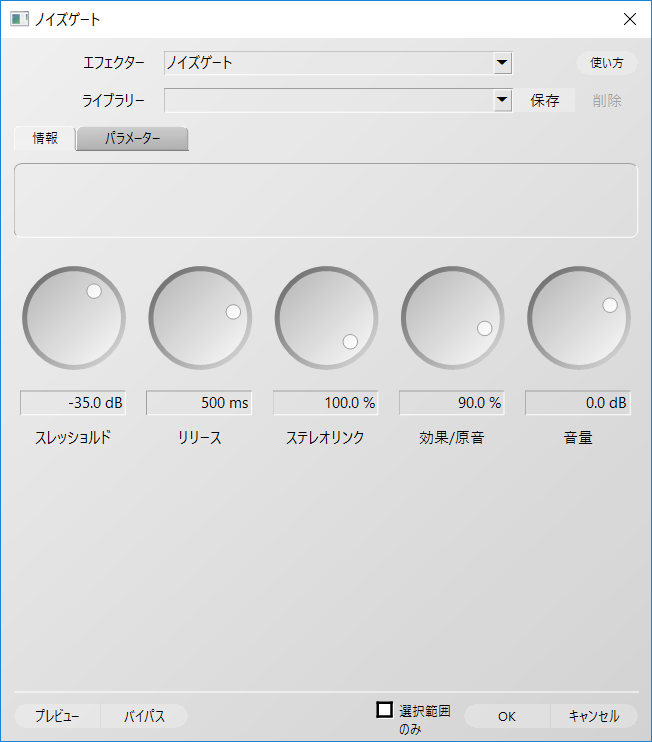Click the 90.0 % mix value field

tap(451, 403)
